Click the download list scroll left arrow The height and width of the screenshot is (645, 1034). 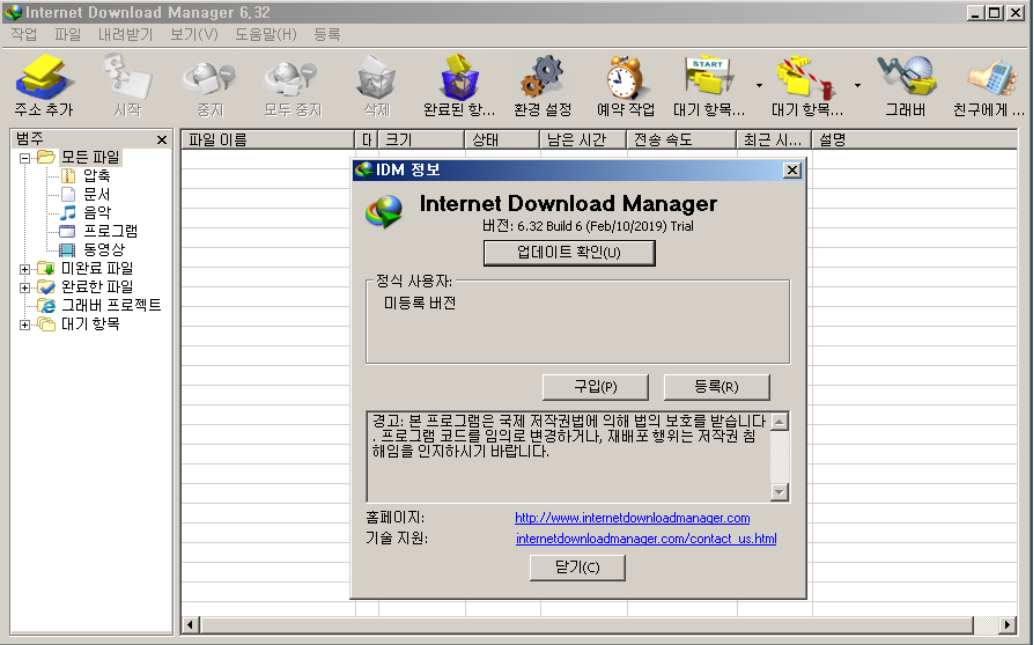(191, 624)
